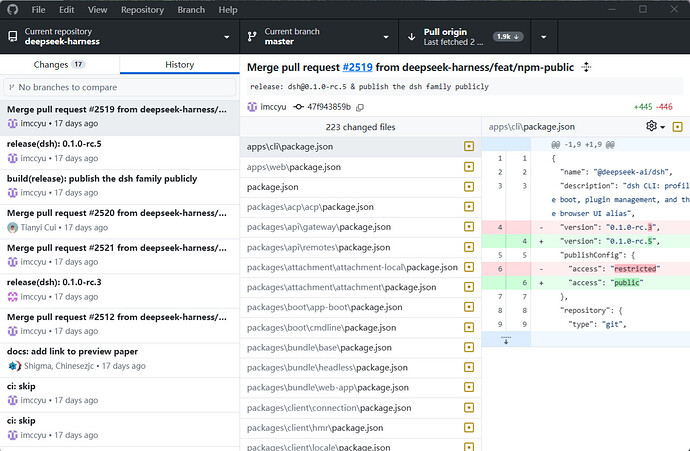Click removed line "access": "restricted"

pos(586,268)
